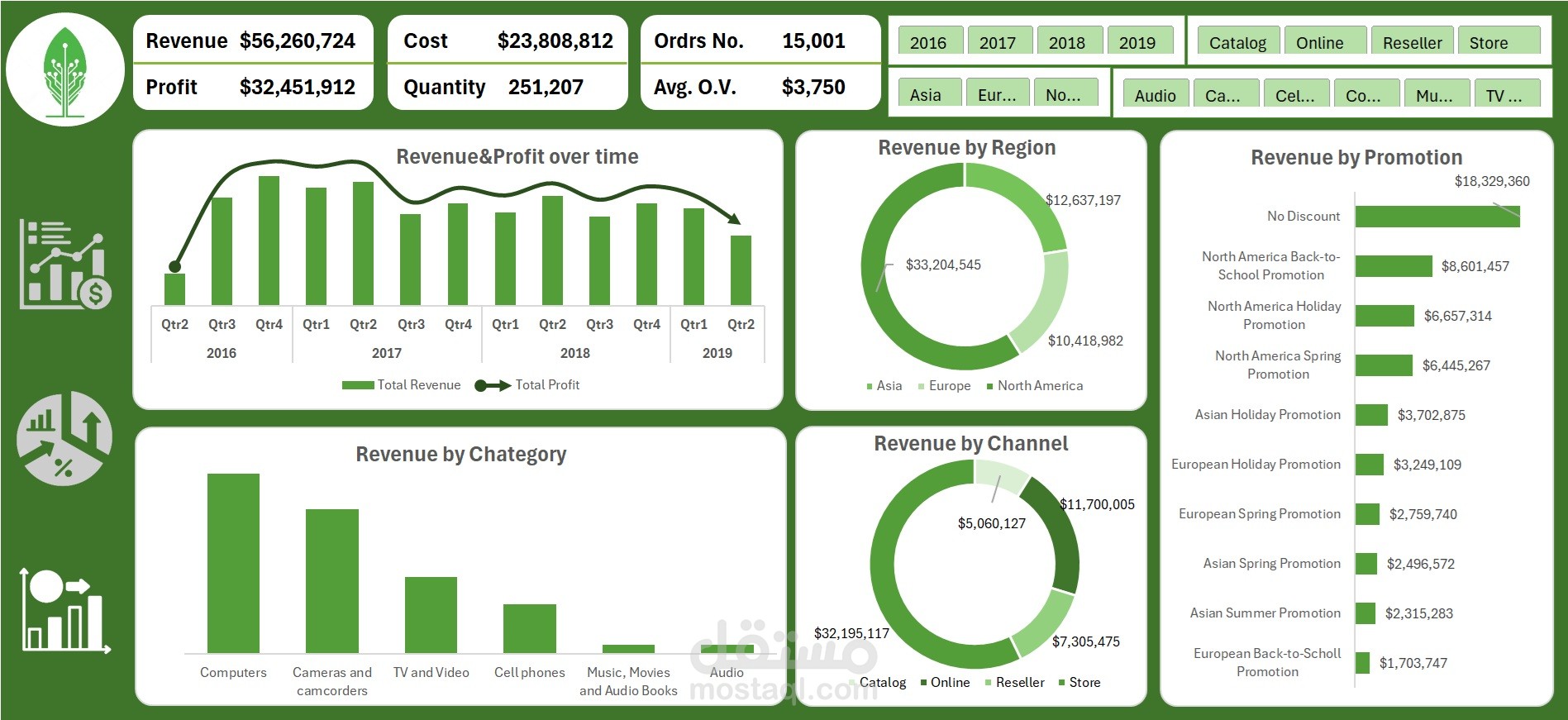Click the Revenue value $56,260,724
The width and height of the screenshot is (1568, 720).
pyautogui.click(x=298, y=41)
